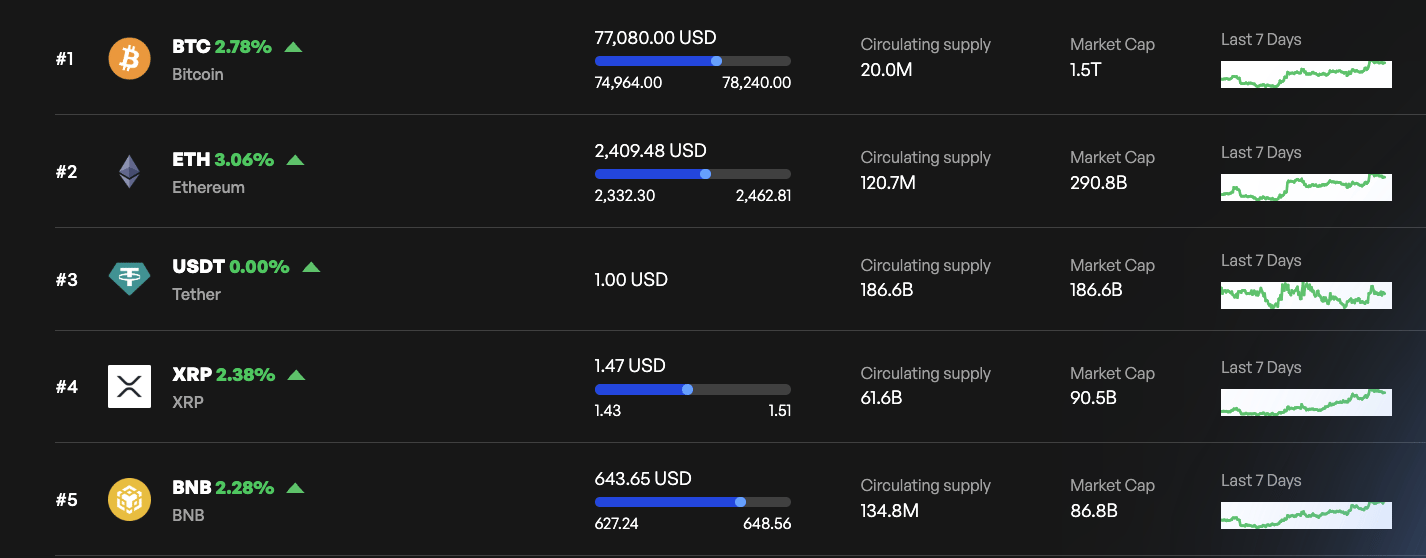View Bitcoin's Last 7 Days chart
The image size is (1426, 558).
1305,74
